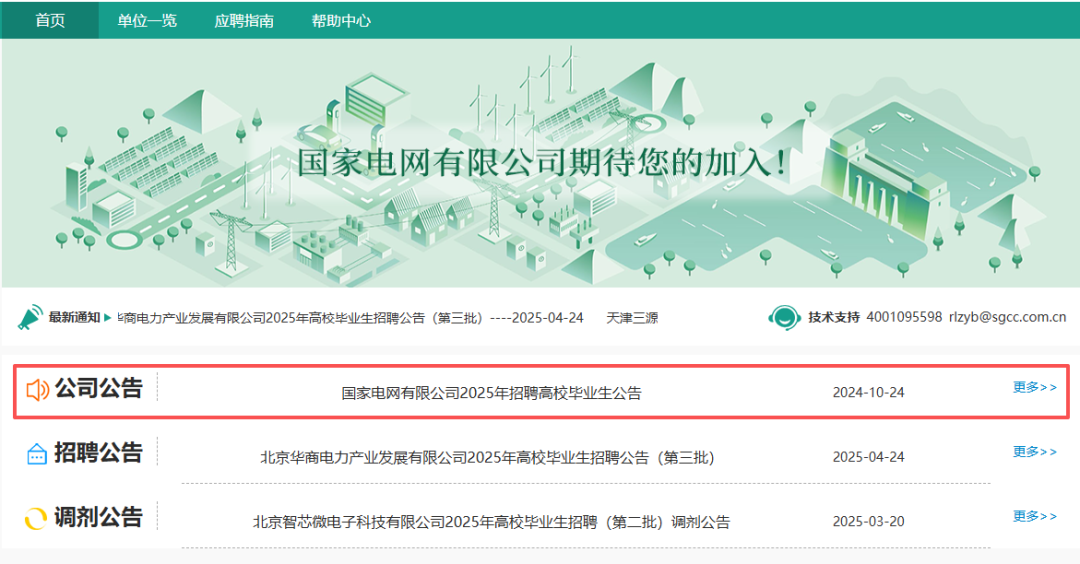Click the headset icon beside 技术支持

tap(784, 317)
